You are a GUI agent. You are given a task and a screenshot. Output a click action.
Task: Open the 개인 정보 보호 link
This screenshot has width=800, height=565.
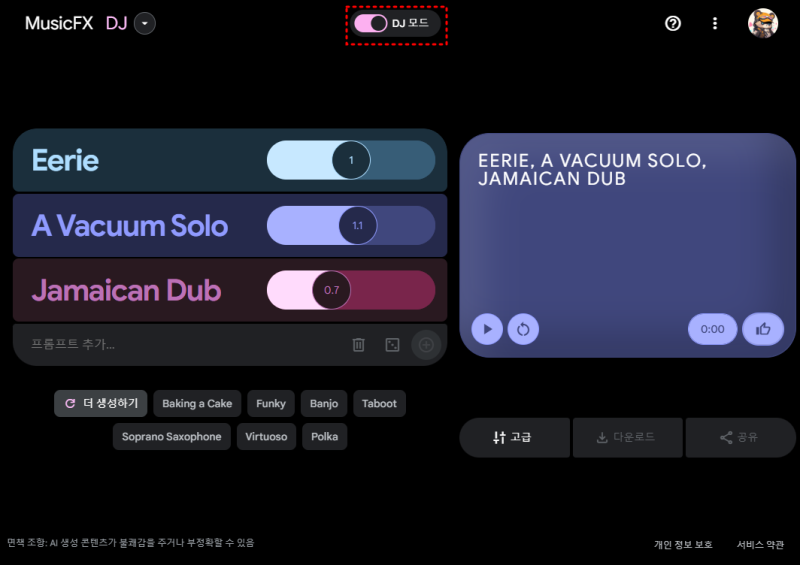coord(683,545)
